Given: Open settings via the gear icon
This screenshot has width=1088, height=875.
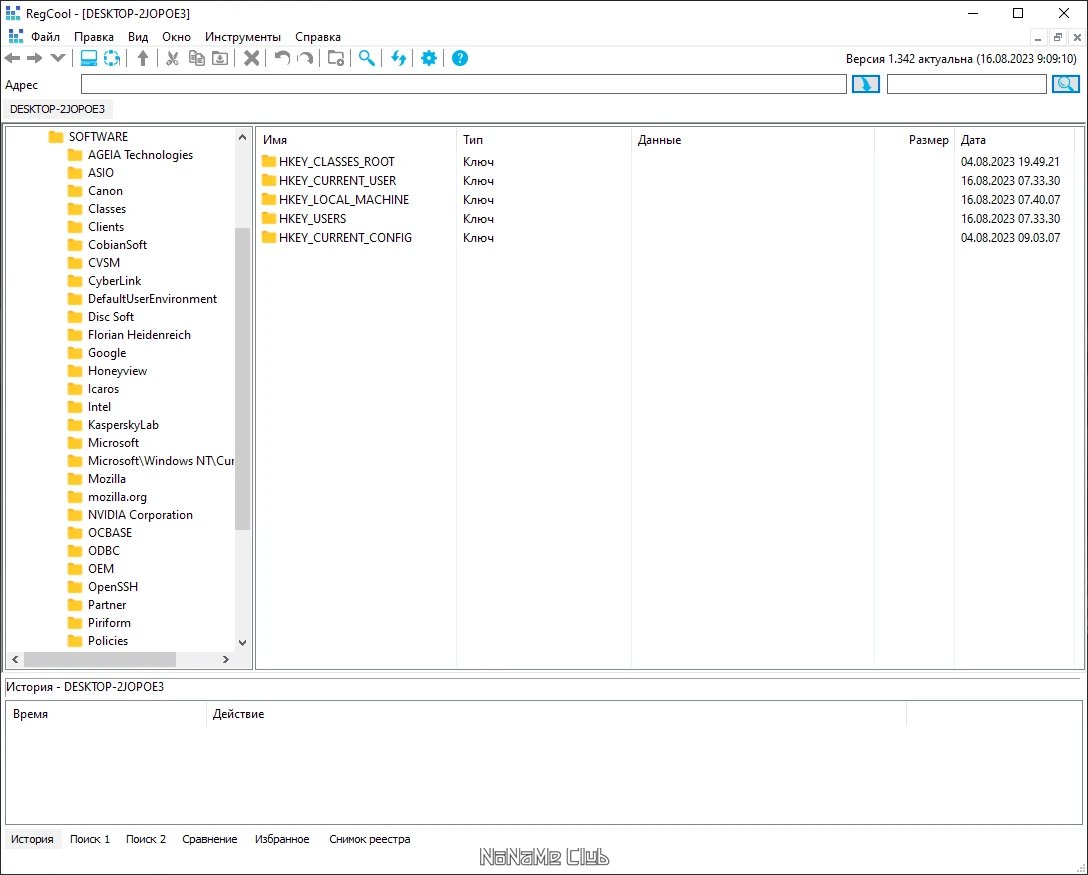Looking at the screenshot, I should click(429, 58).
